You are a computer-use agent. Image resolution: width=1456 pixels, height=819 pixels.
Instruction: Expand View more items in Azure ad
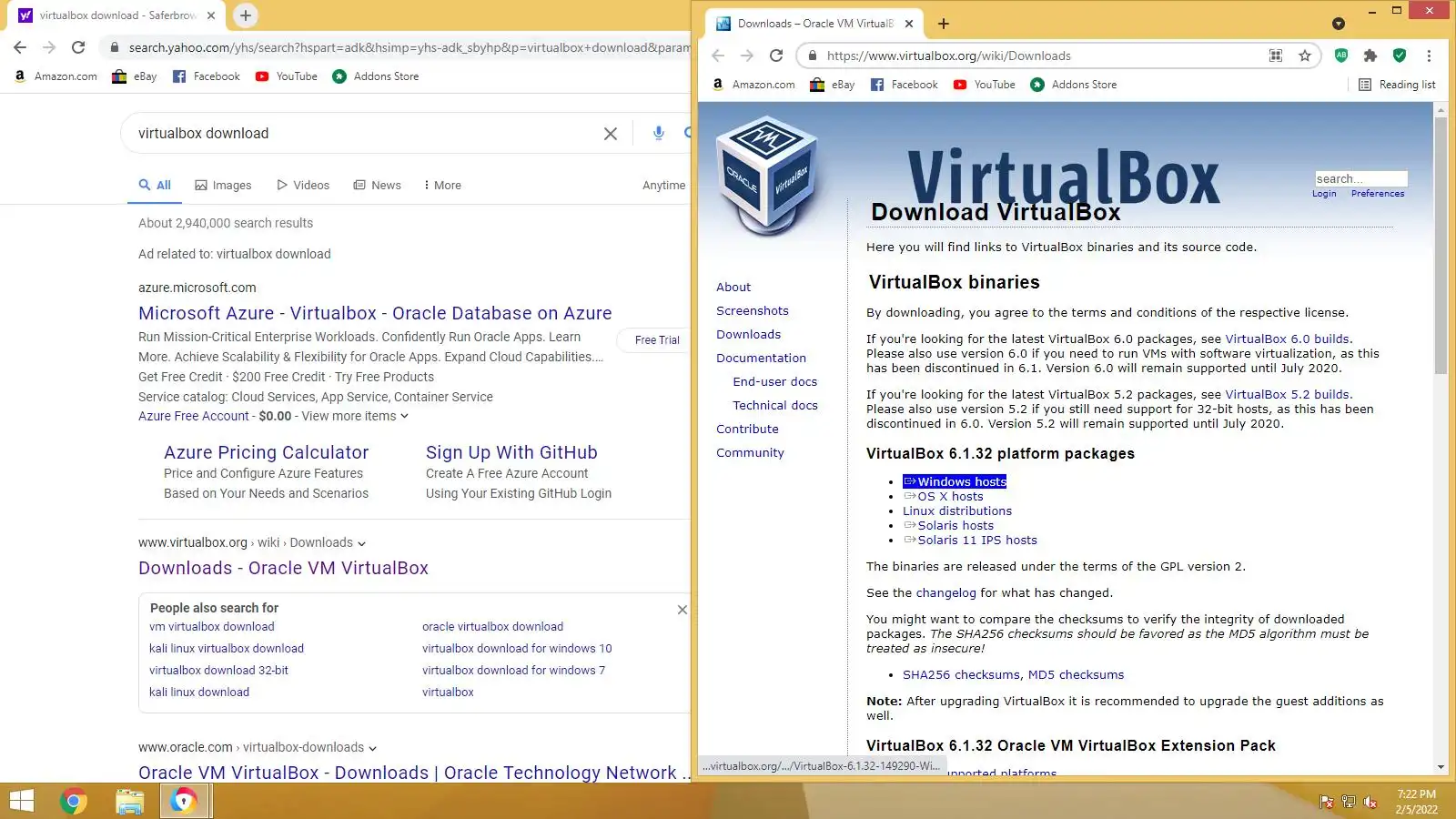point(355,416)
